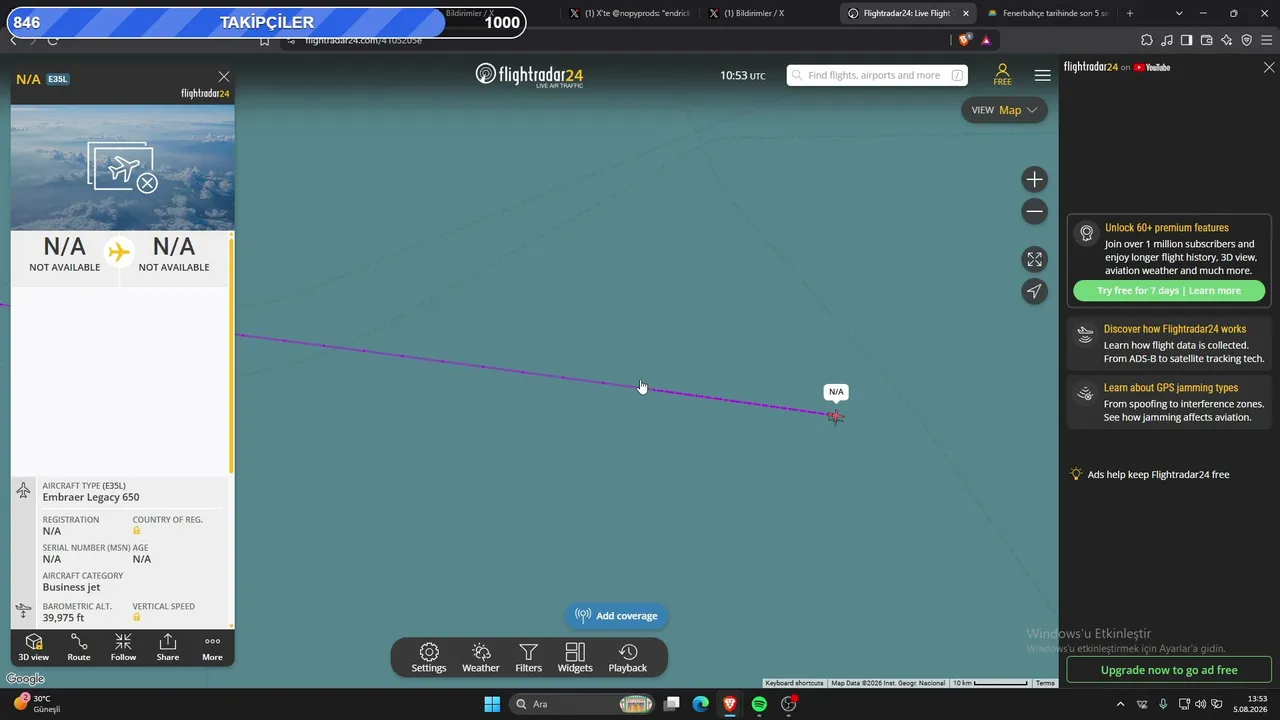Open the browser extensions puzzle icon
Screen dimensions: 1280x720
[1147, 40]
